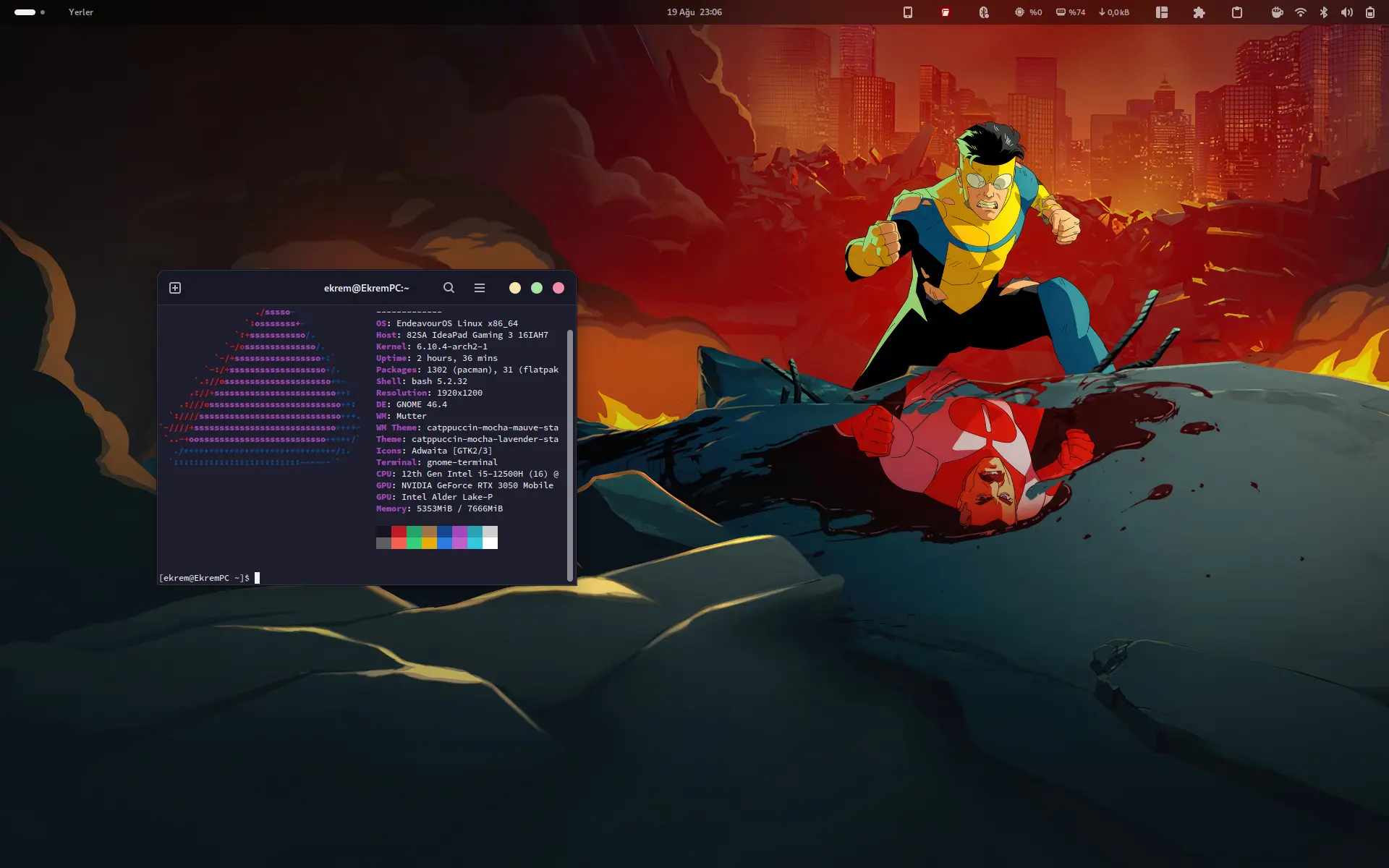Click the GPU: NVIDIA GeForce RTX 3050 line
The height and width of the screenshot is (868, 1389).
point(465,485)
